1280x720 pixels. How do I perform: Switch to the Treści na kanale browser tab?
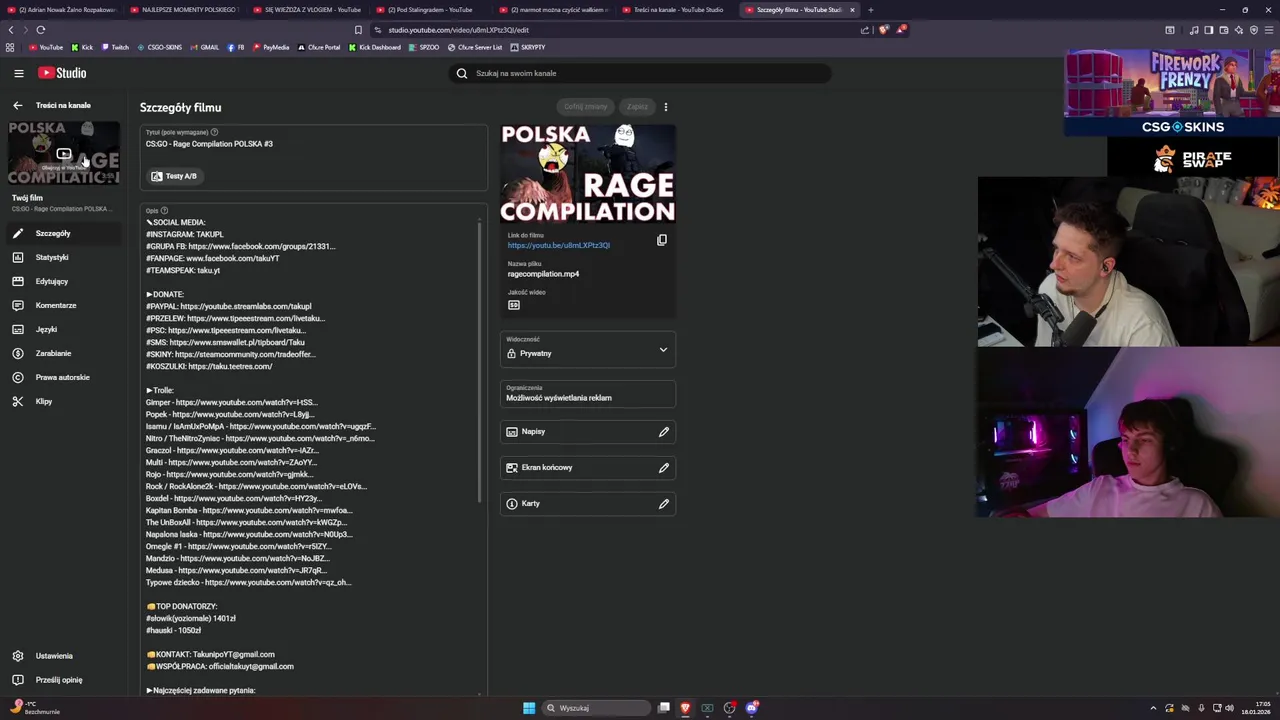point(678,9)
